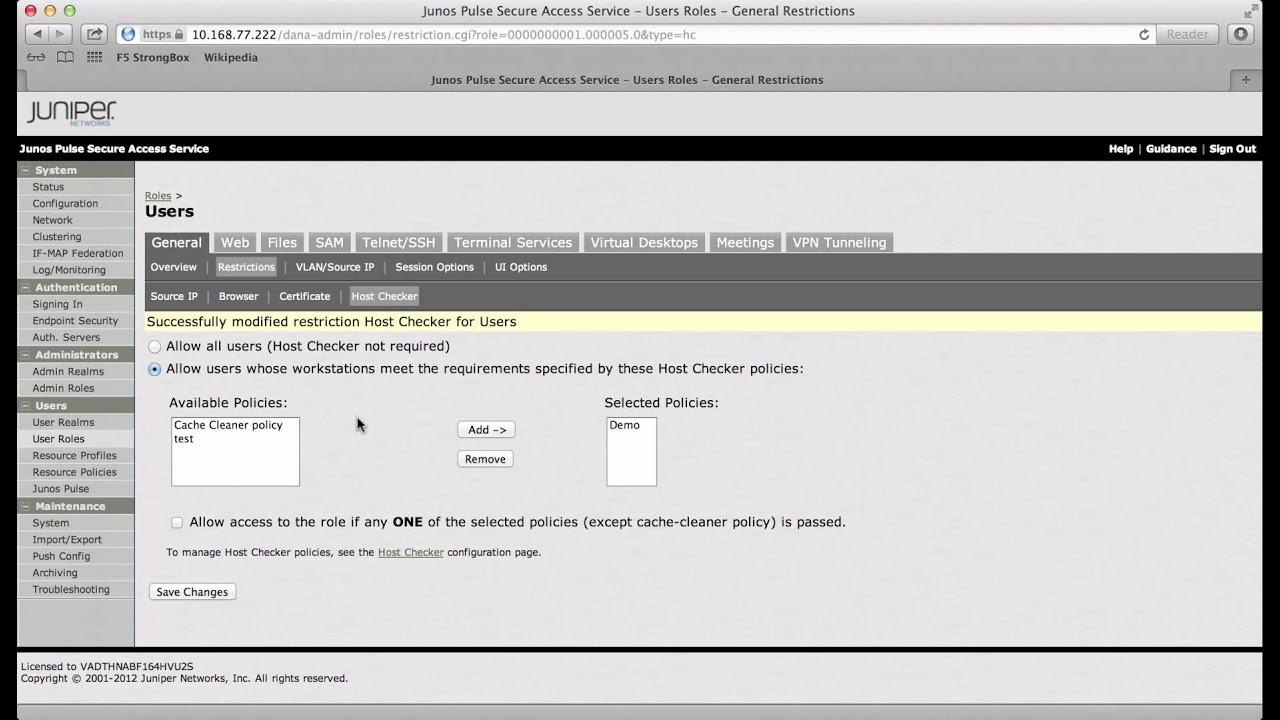1280x720 pixels.
Task: Collapse the Administrators sidebar section
Action: pos(26,355)
